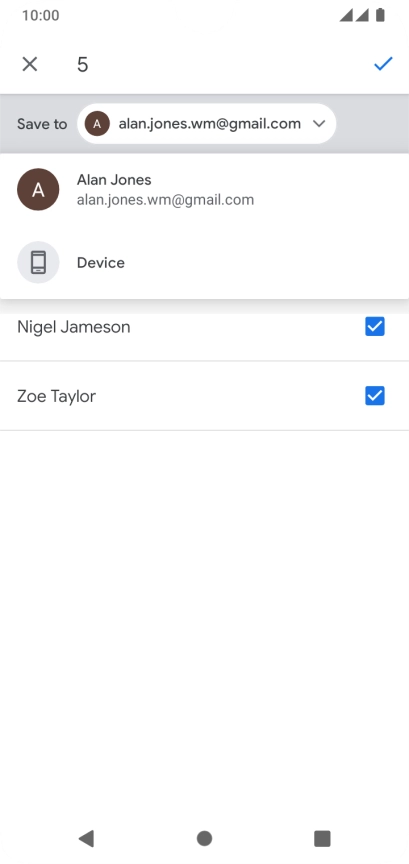Tap the battery icon in status bar
The width and height of the screenshot is (409, 864).
click(x=380, y=15)
